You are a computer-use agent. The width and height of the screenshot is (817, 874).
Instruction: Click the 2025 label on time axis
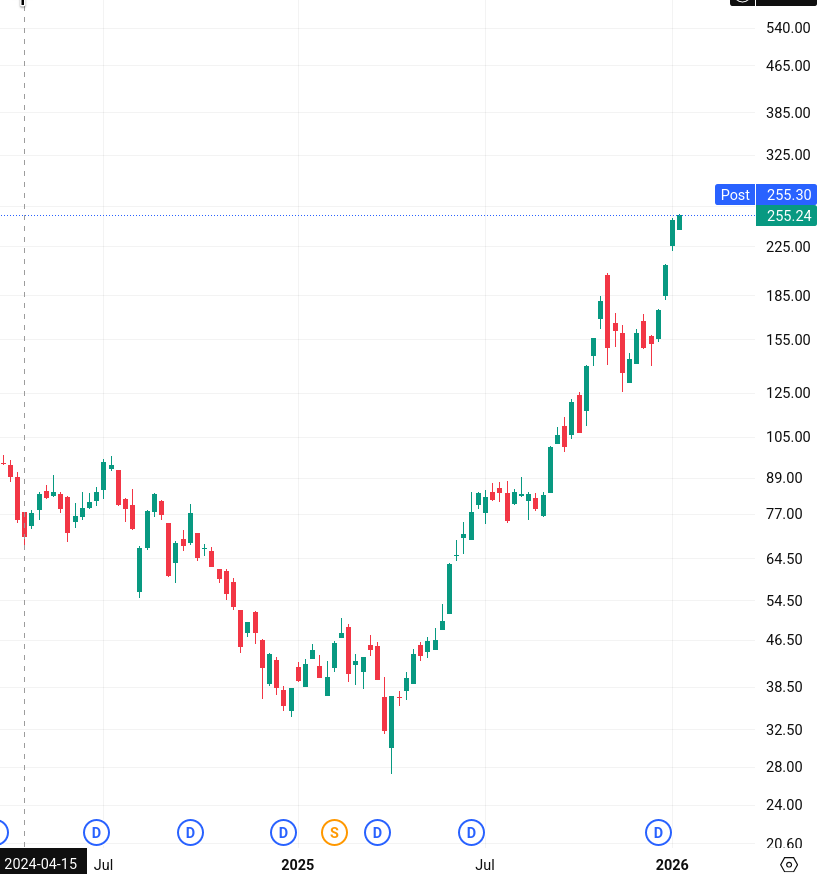click(297, 864)
